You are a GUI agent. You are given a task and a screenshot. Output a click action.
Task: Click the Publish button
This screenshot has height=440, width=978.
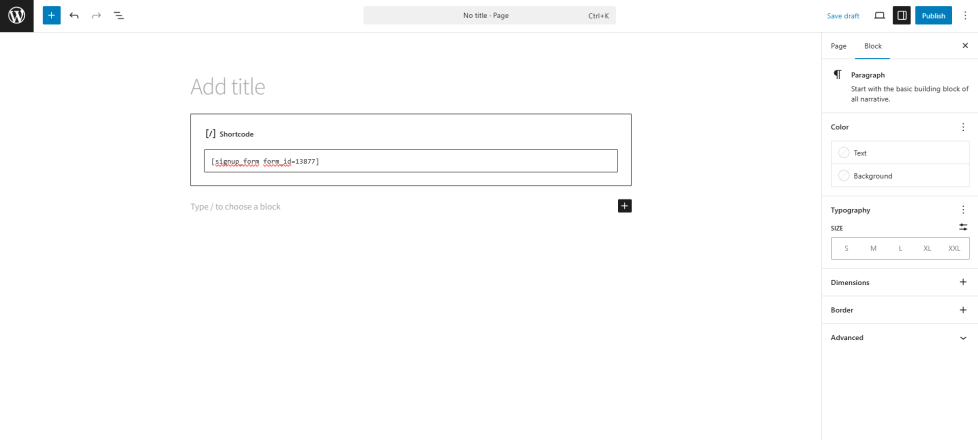point(933,16)
